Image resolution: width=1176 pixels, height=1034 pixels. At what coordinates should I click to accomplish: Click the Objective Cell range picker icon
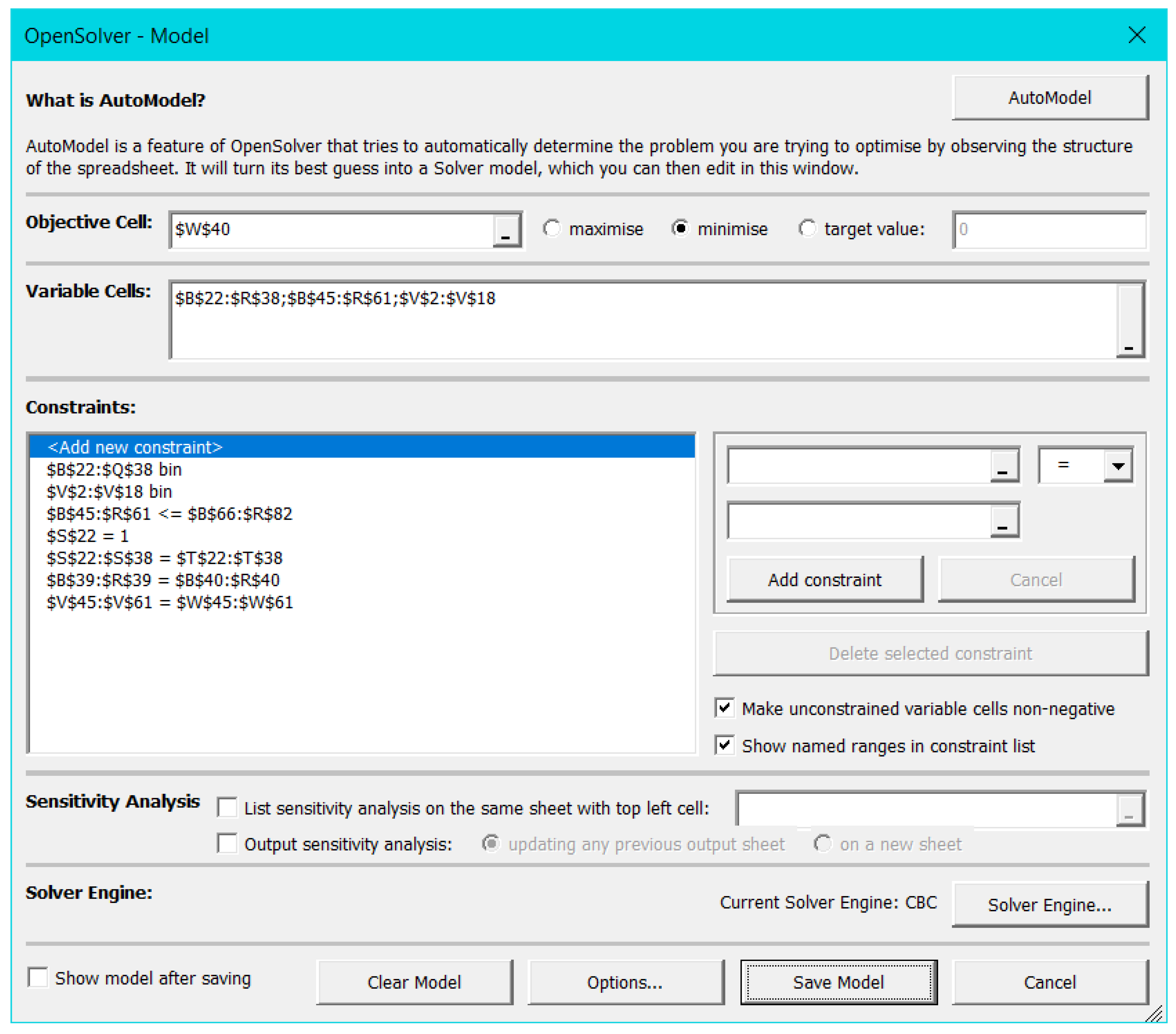coord(506,231)
